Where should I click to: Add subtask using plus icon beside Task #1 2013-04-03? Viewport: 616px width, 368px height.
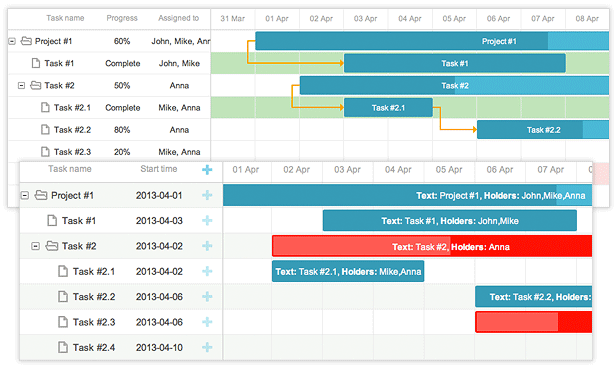click(207, 221)
